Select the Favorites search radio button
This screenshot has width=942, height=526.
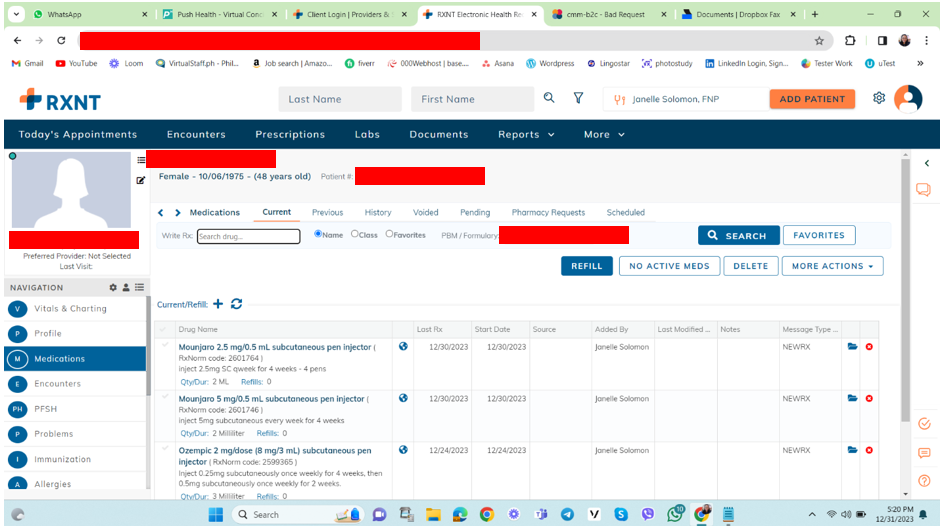pyautogui.click(x=389, y=234)
